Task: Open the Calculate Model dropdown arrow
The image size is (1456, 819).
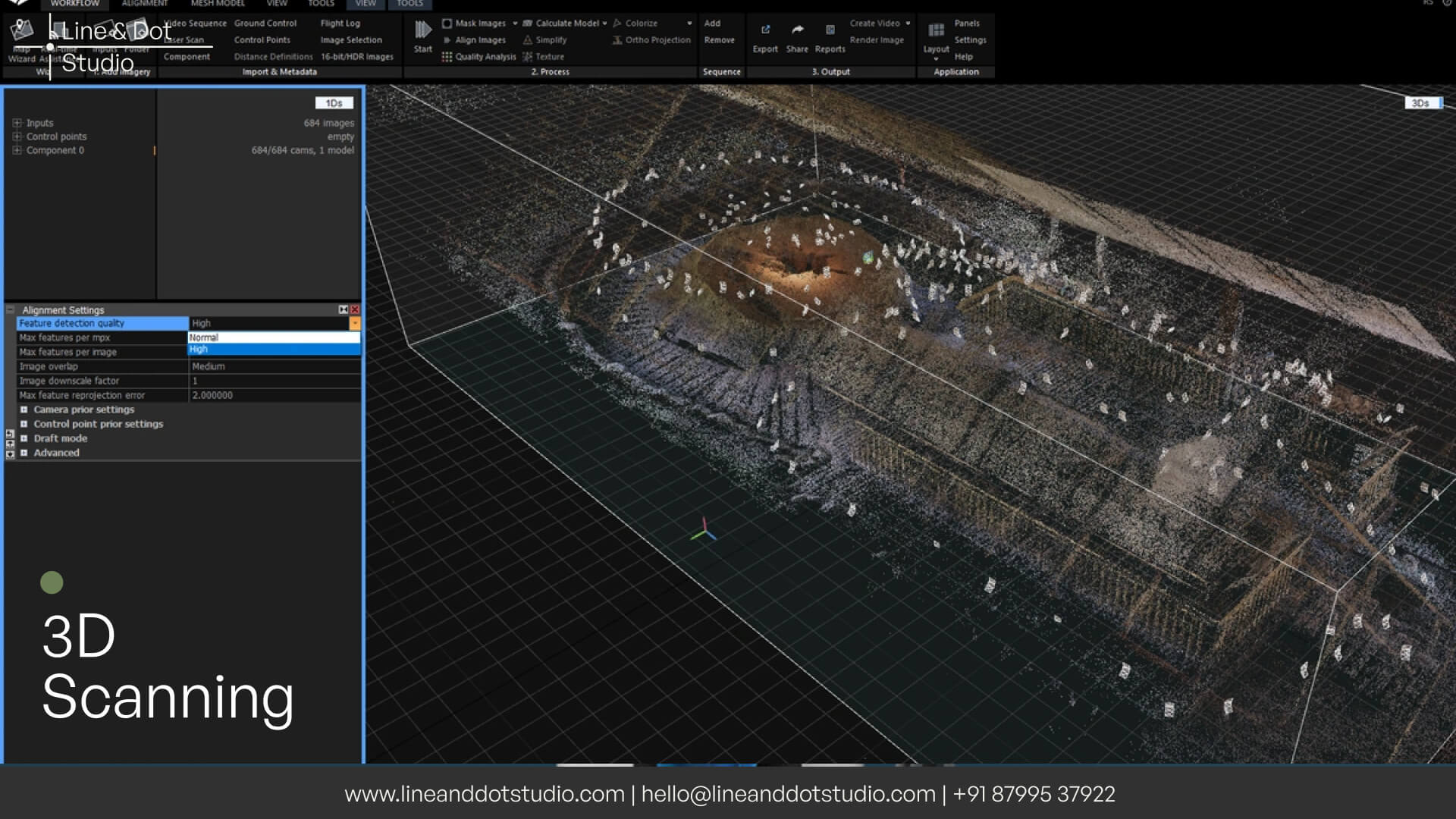Action: pos(604,24)
